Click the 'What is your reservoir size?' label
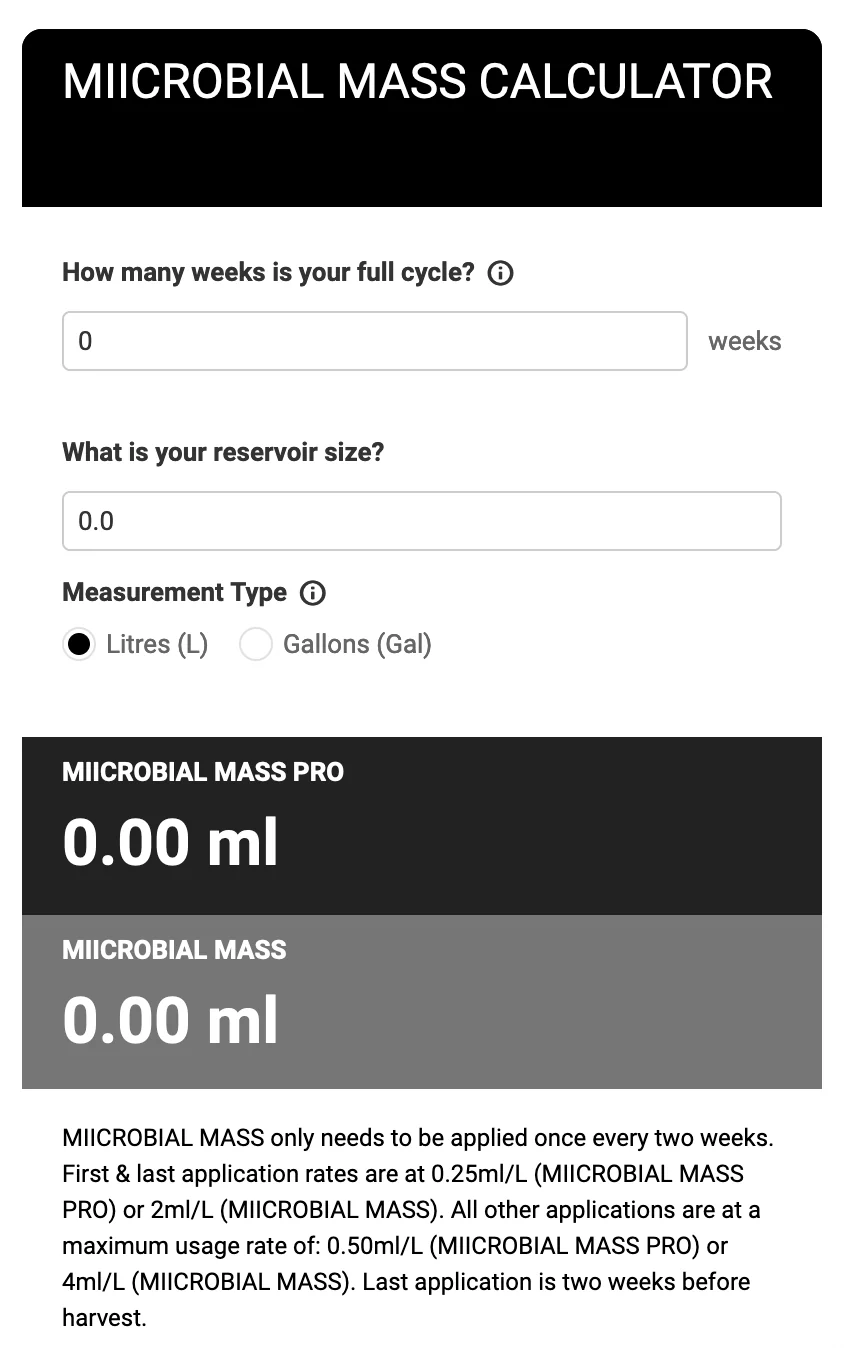The width and height of the screenshot is (844, 1348). [223, 452]
